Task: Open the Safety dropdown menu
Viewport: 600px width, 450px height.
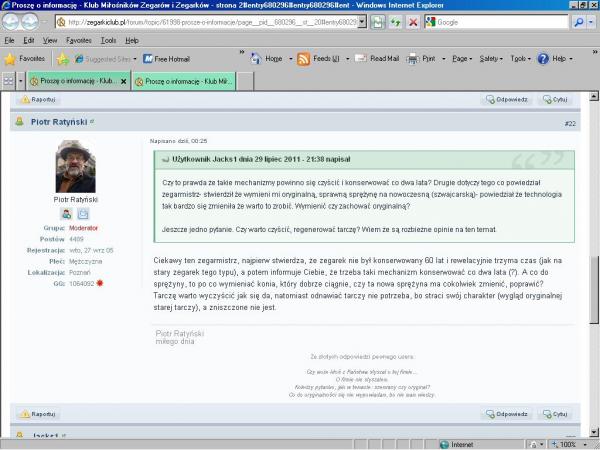Action: (x=491, y=59)
